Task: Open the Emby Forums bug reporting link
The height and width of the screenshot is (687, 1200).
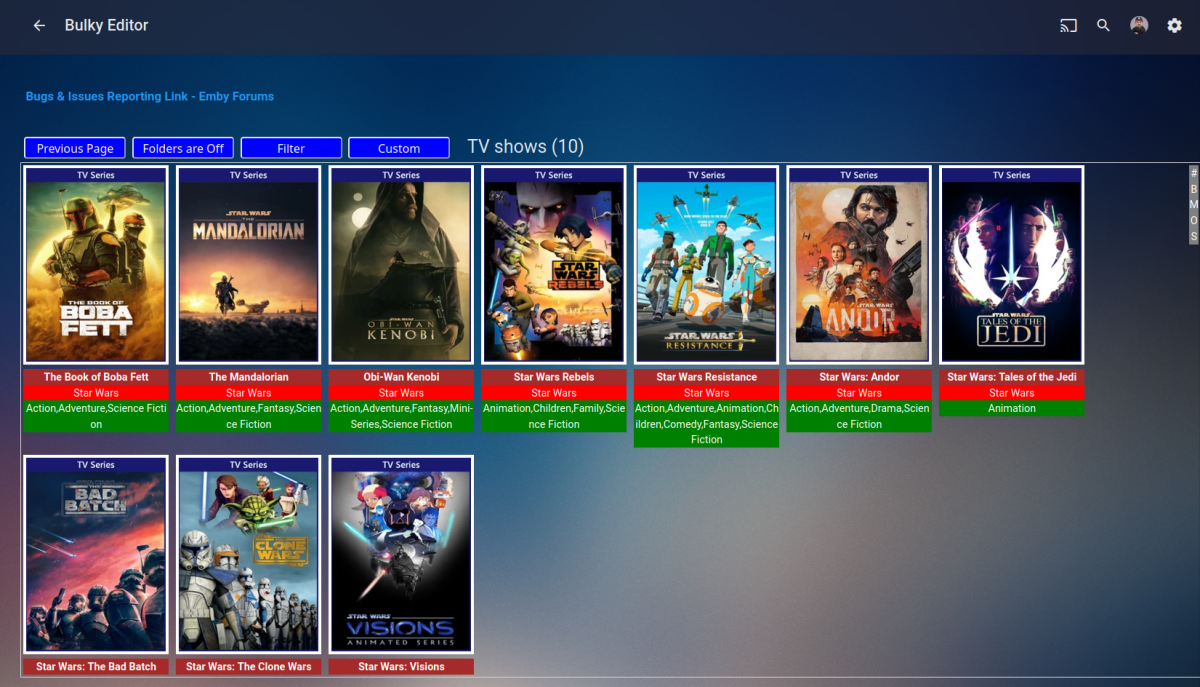Action: [x=149, y=96]
